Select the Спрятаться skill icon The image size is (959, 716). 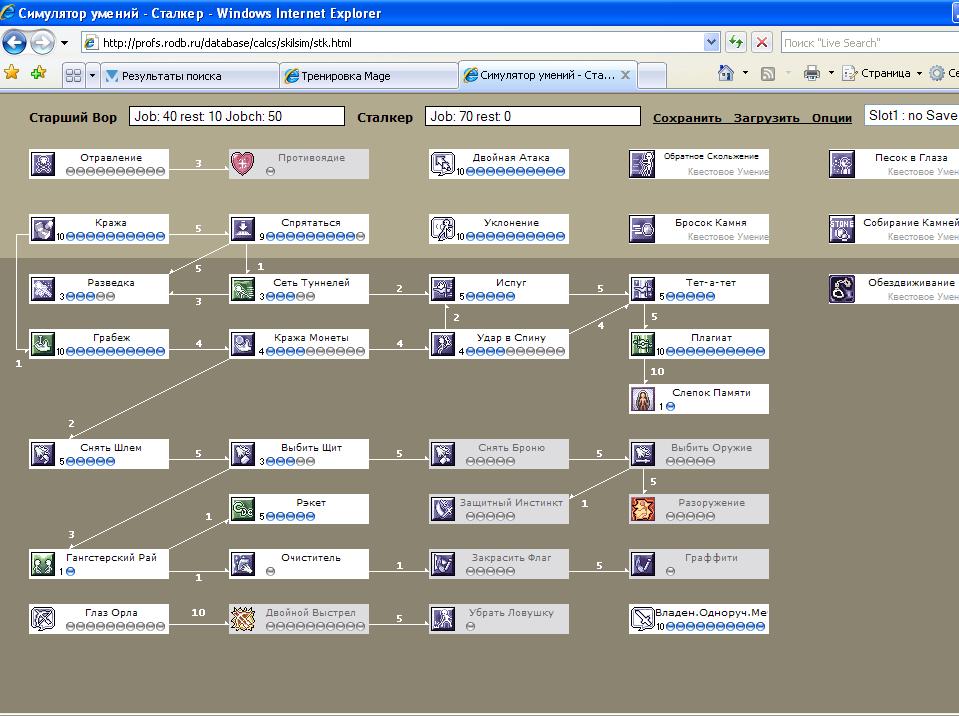[243, 229]
